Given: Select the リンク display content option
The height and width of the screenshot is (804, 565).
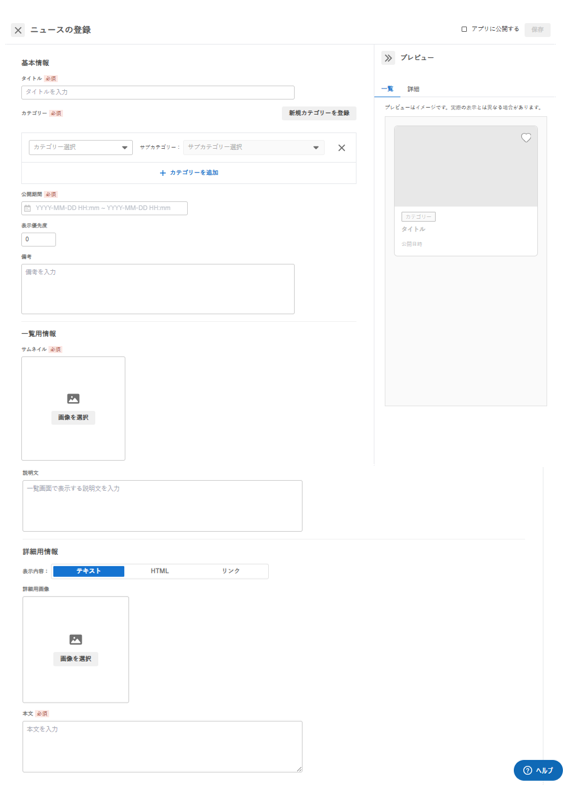Looking at the screenshot, I should [231, 571].
